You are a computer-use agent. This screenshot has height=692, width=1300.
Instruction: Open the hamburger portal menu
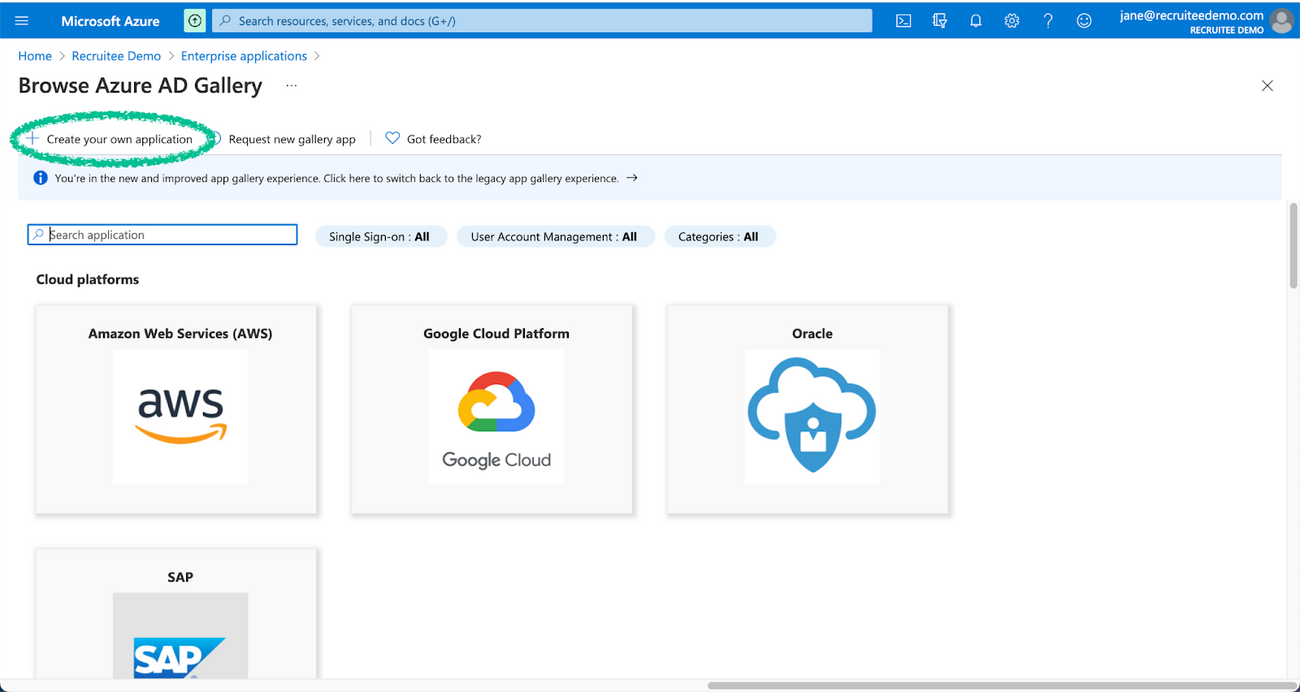(22, 20)
